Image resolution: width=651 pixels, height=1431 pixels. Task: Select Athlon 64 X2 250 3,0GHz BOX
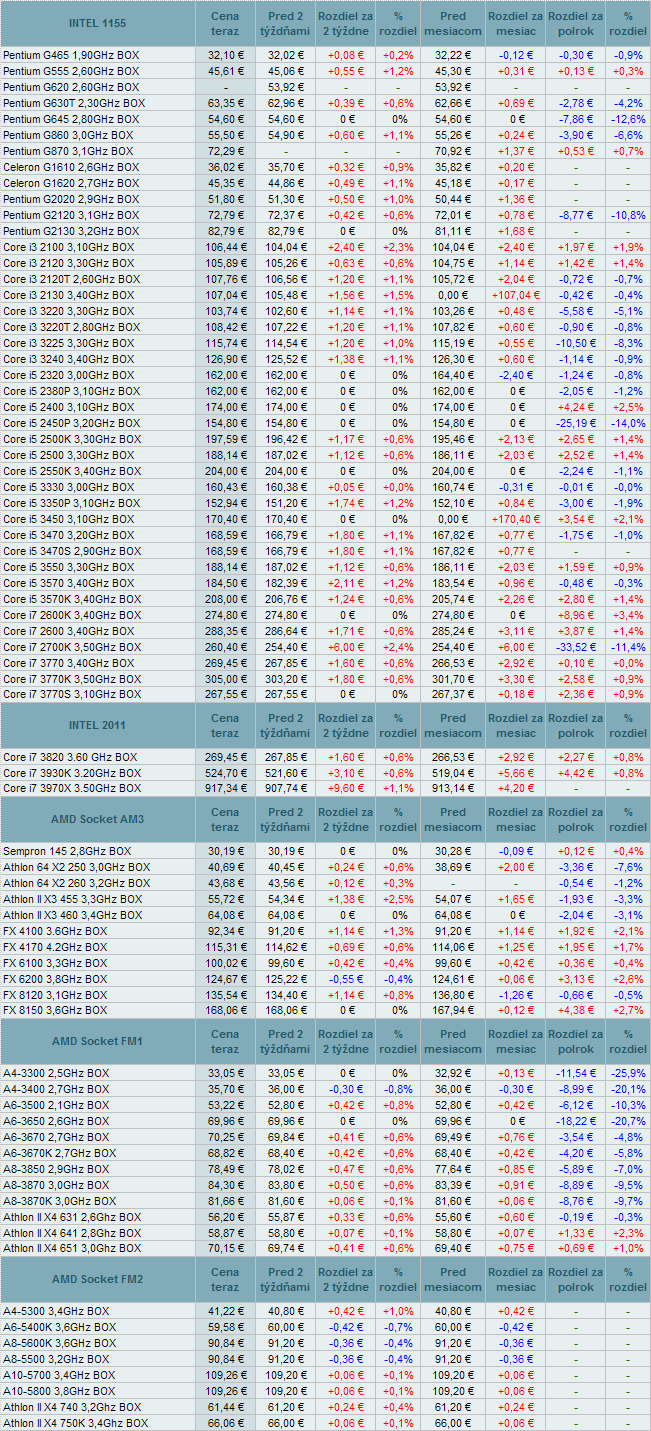tap(77, 867)
